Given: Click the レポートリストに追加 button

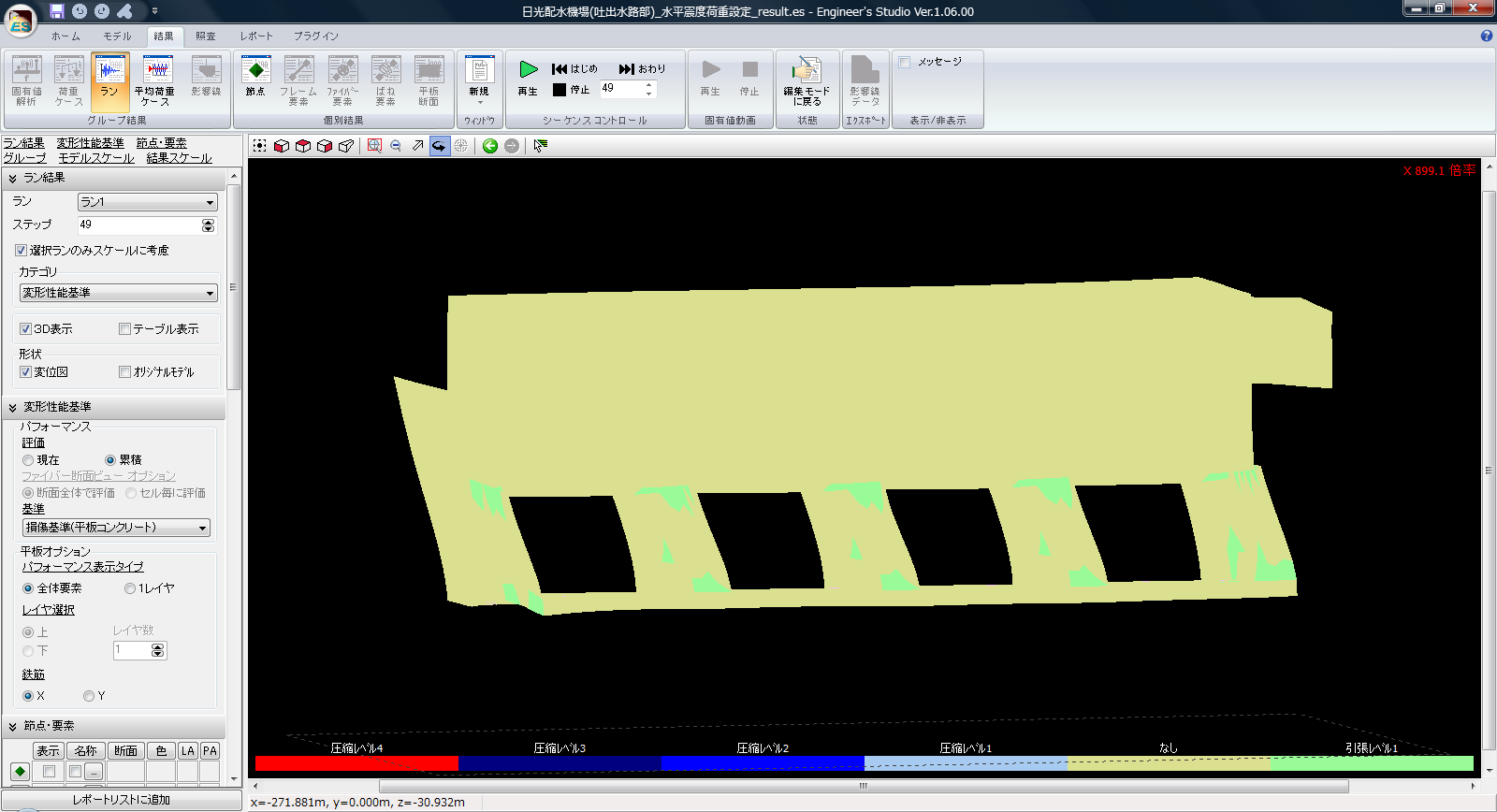Looking at the screenshot, I should coord(121,800).
